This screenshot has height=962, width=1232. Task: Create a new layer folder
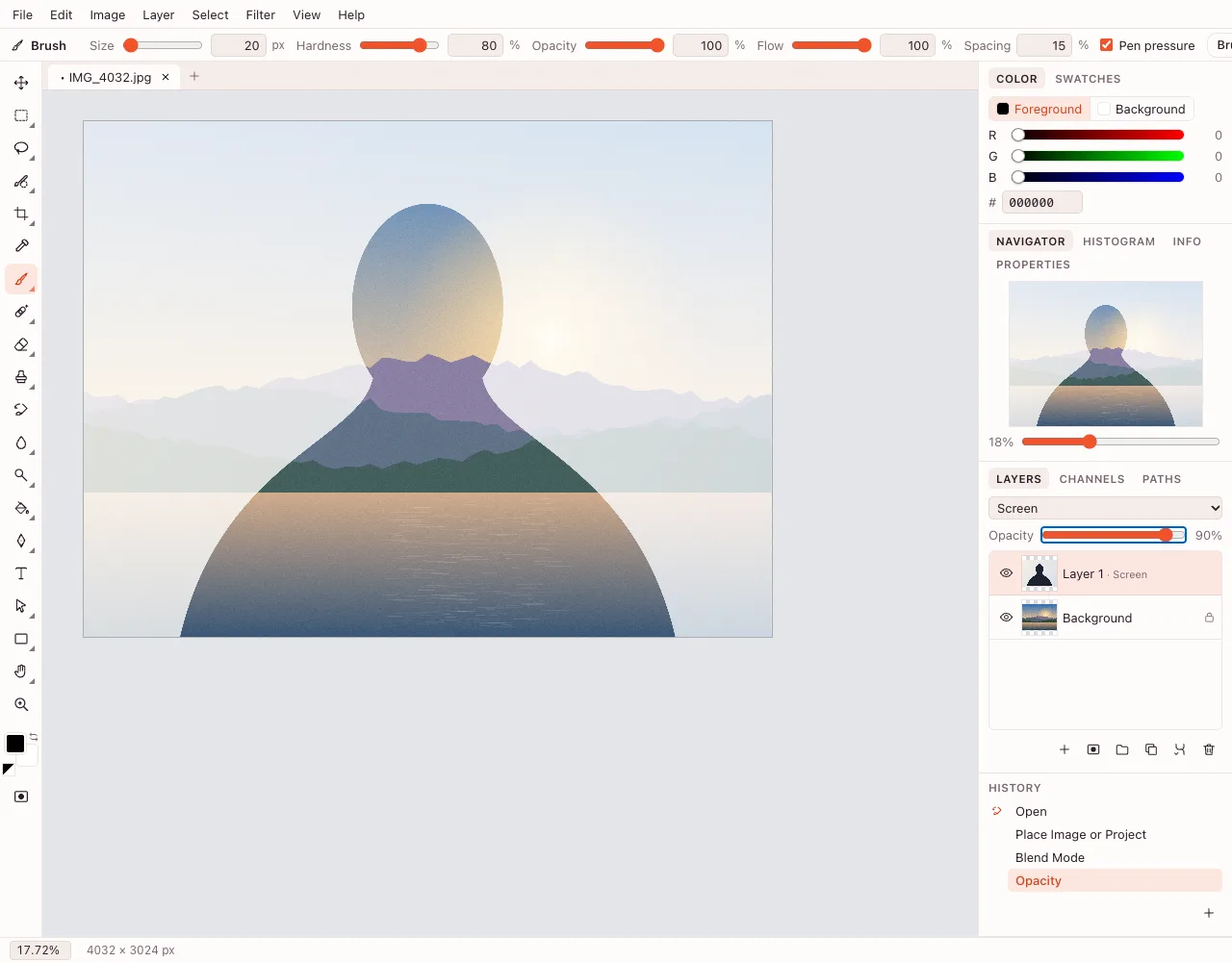pyautogui.click(x=1122, y=749)
